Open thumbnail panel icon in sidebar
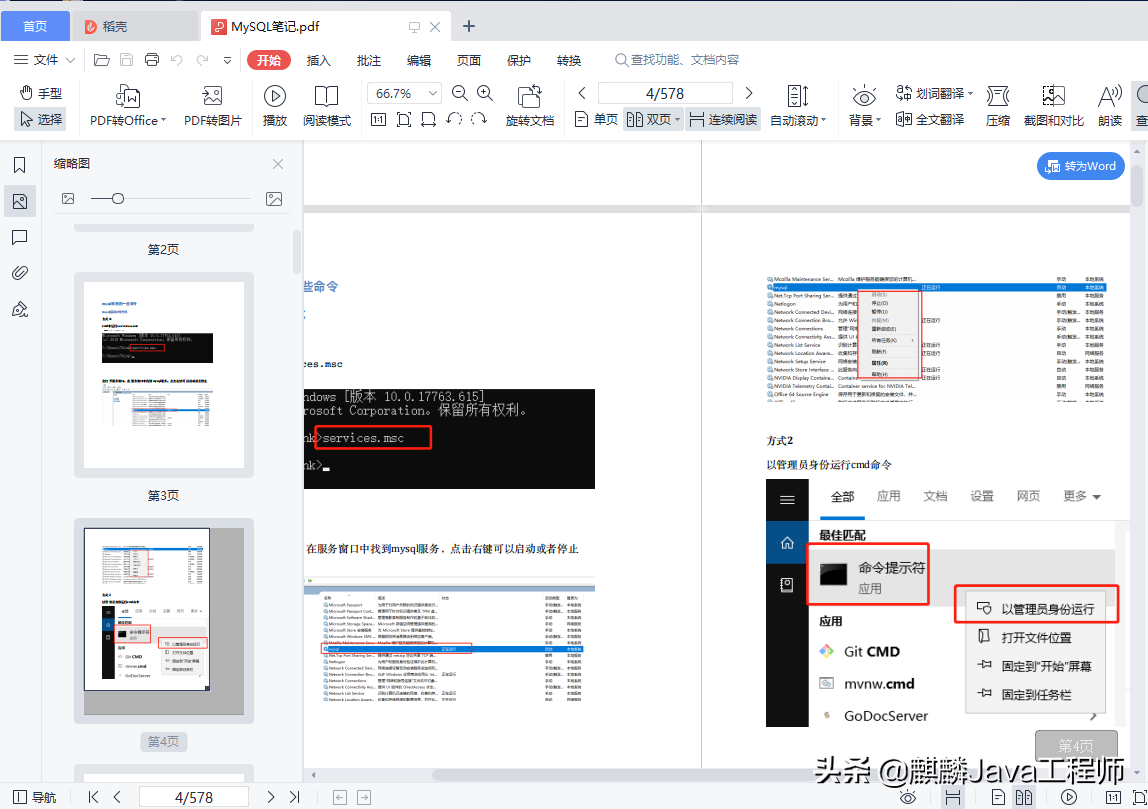The image size is (1148, 809). pos(20,201)
